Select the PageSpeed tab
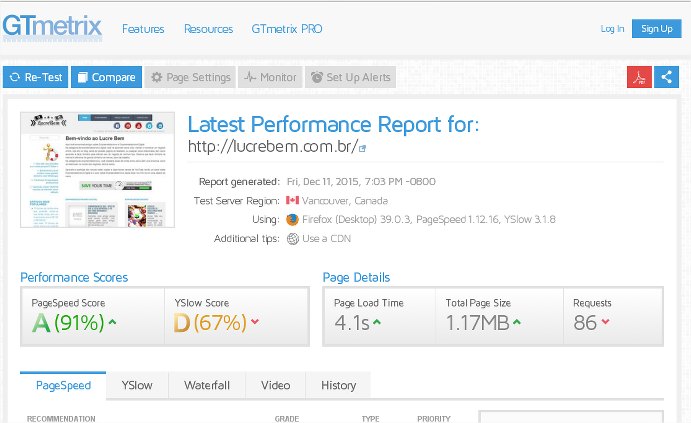The width and height of the screenshot is (691, 423). tap(63, 386)
